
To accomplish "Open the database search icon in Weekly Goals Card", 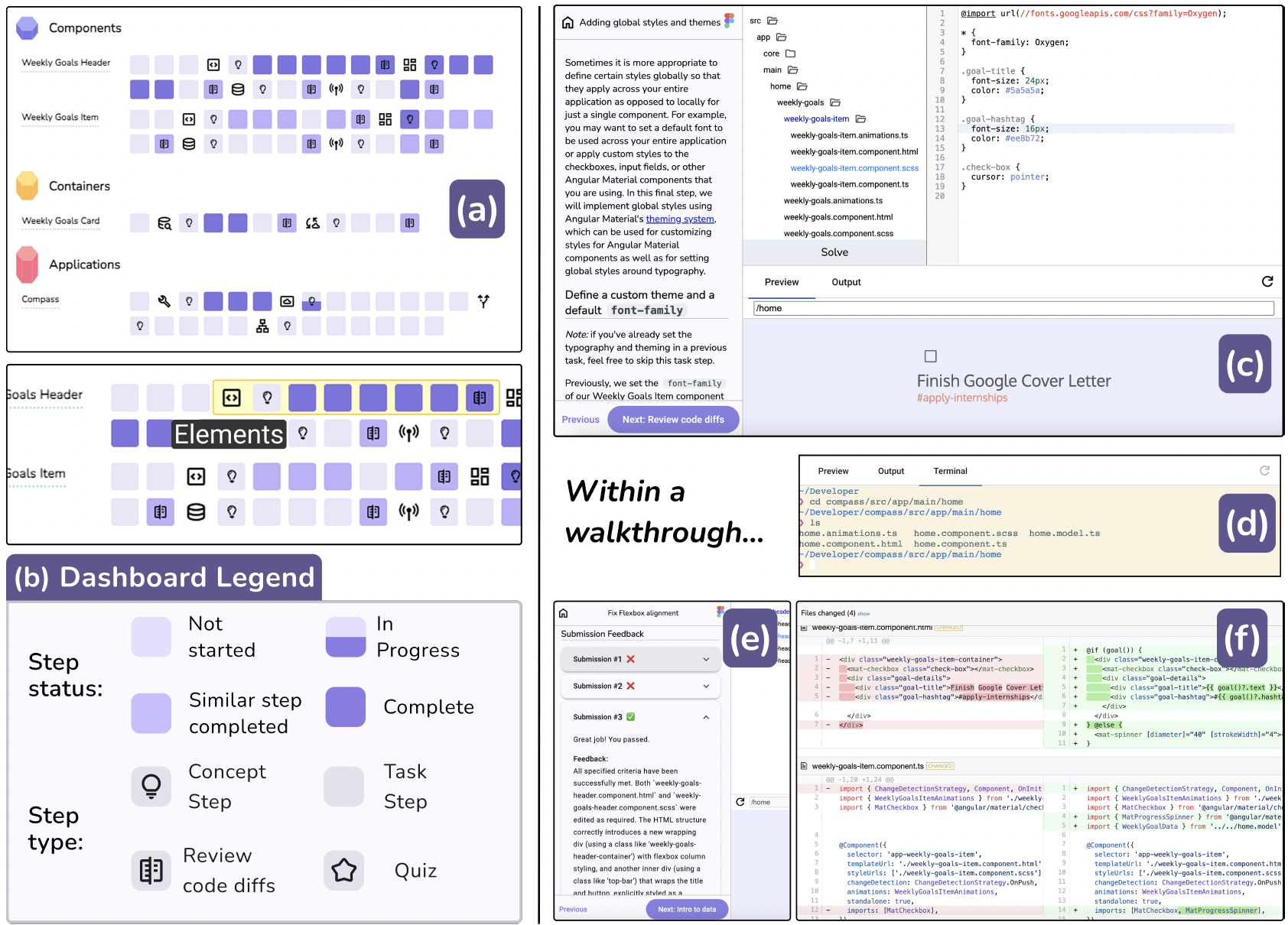I will pos(164,223).
